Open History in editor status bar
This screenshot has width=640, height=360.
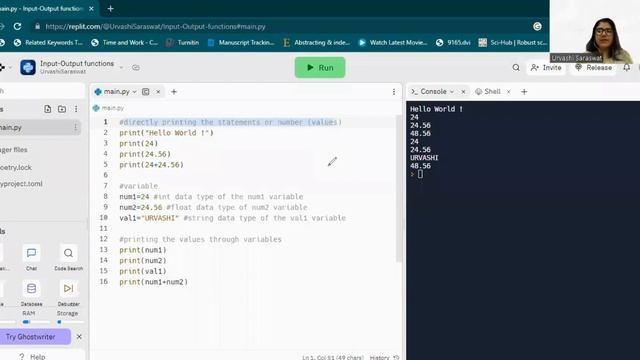click(x=384, y=357)
